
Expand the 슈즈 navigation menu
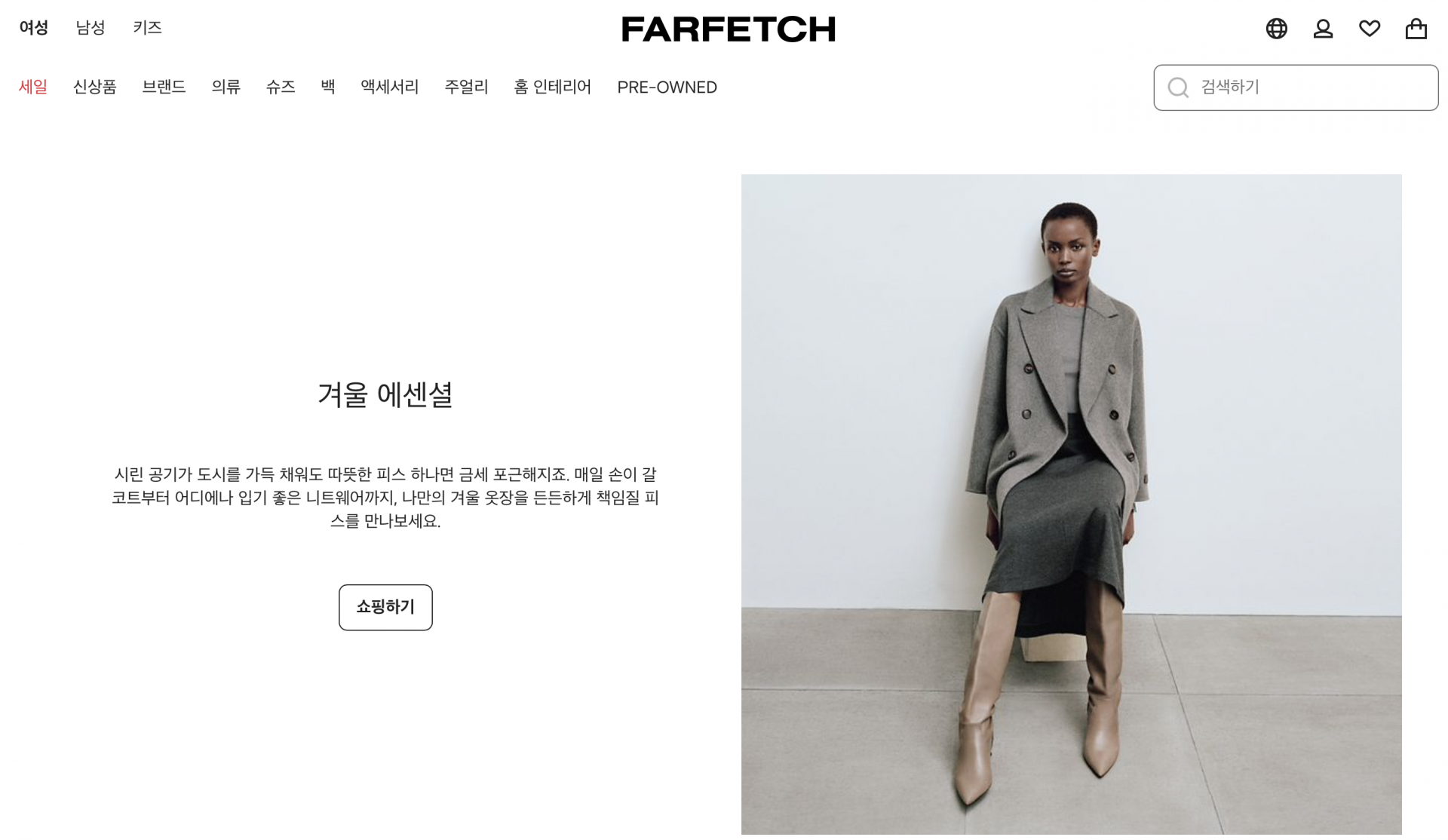pos(281,87)
